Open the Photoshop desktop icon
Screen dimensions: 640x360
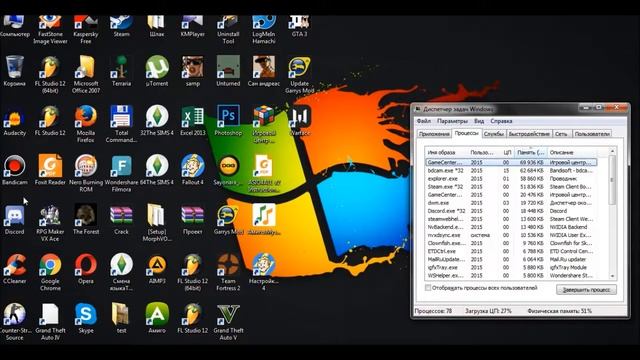(x=228, y=120)
